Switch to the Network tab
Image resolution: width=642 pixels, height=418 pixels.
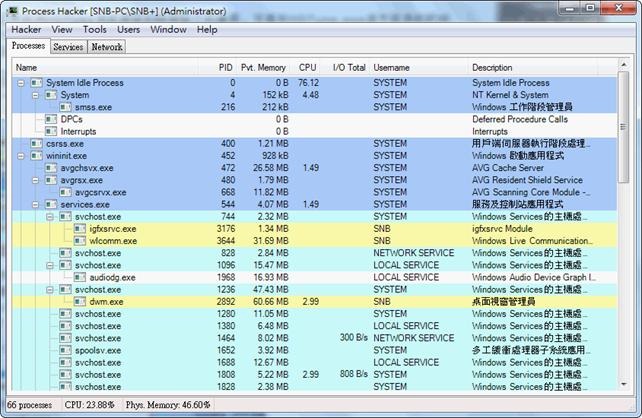coord(106,47)
